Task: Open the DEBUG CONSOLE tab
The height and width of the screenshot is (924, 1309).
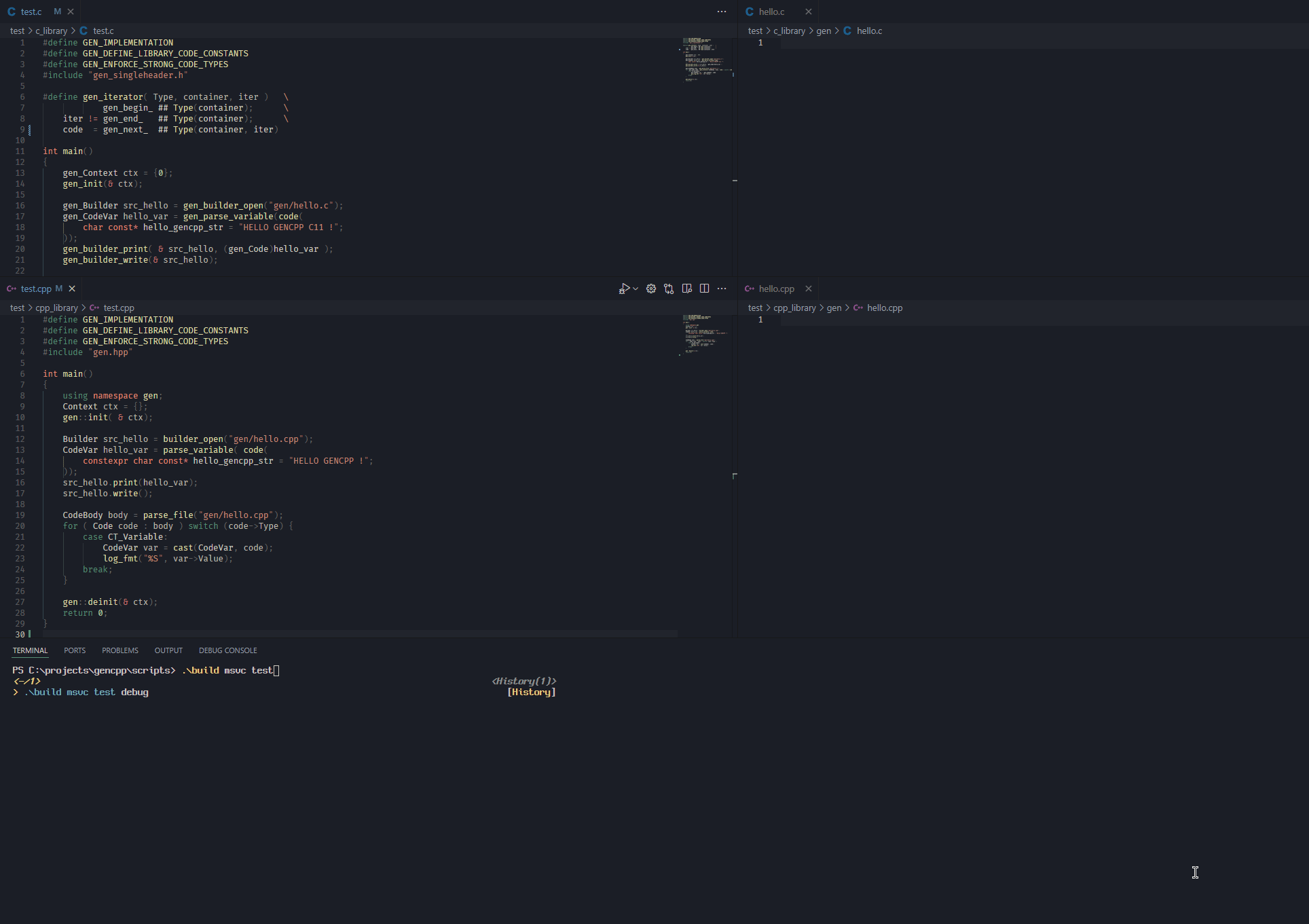Action: (x=227, y=650)
